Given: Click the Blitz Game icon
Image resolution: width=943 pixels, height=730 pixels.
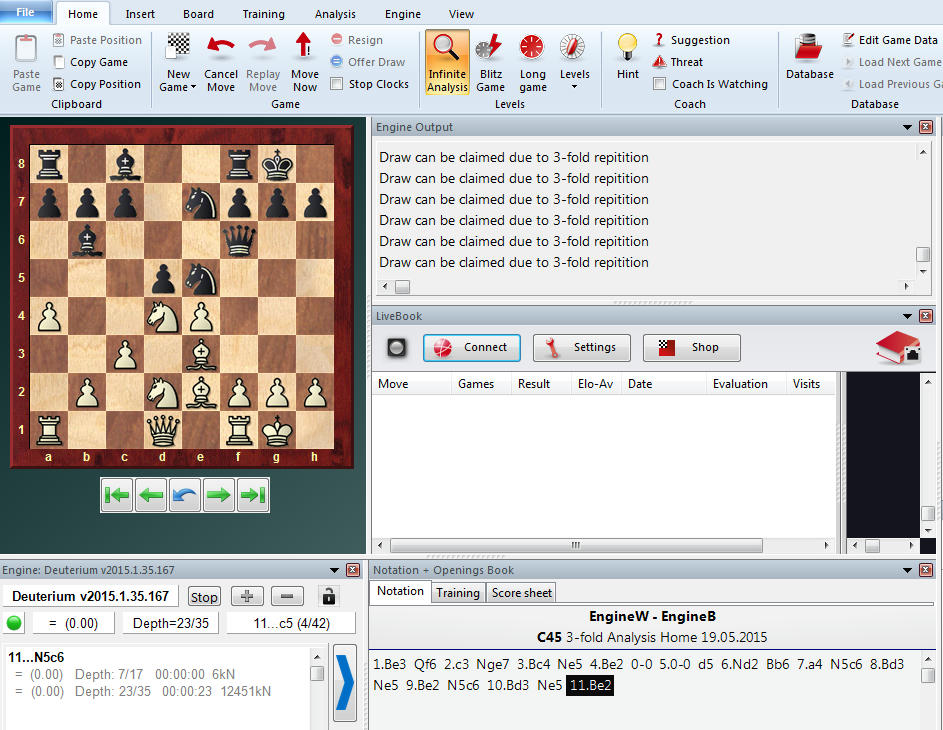Looking at the screenshot, I should click(x=490, y=62).
